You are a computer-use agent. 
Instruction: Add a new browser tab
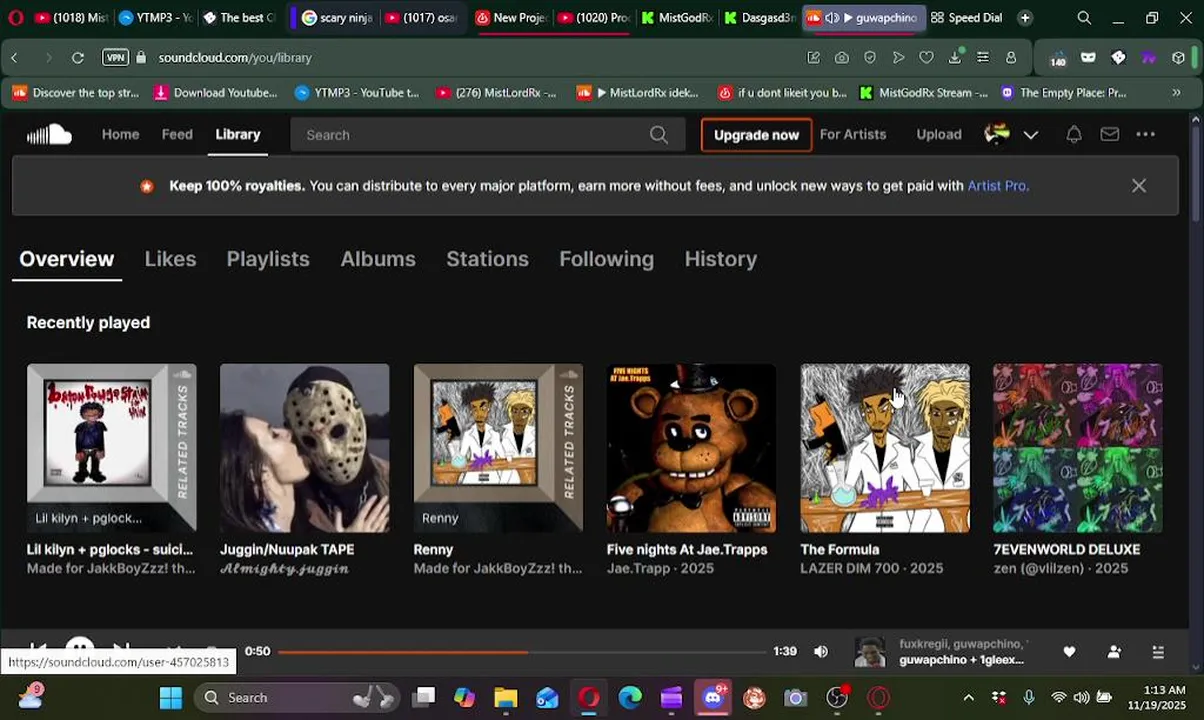click(1025, 18)
